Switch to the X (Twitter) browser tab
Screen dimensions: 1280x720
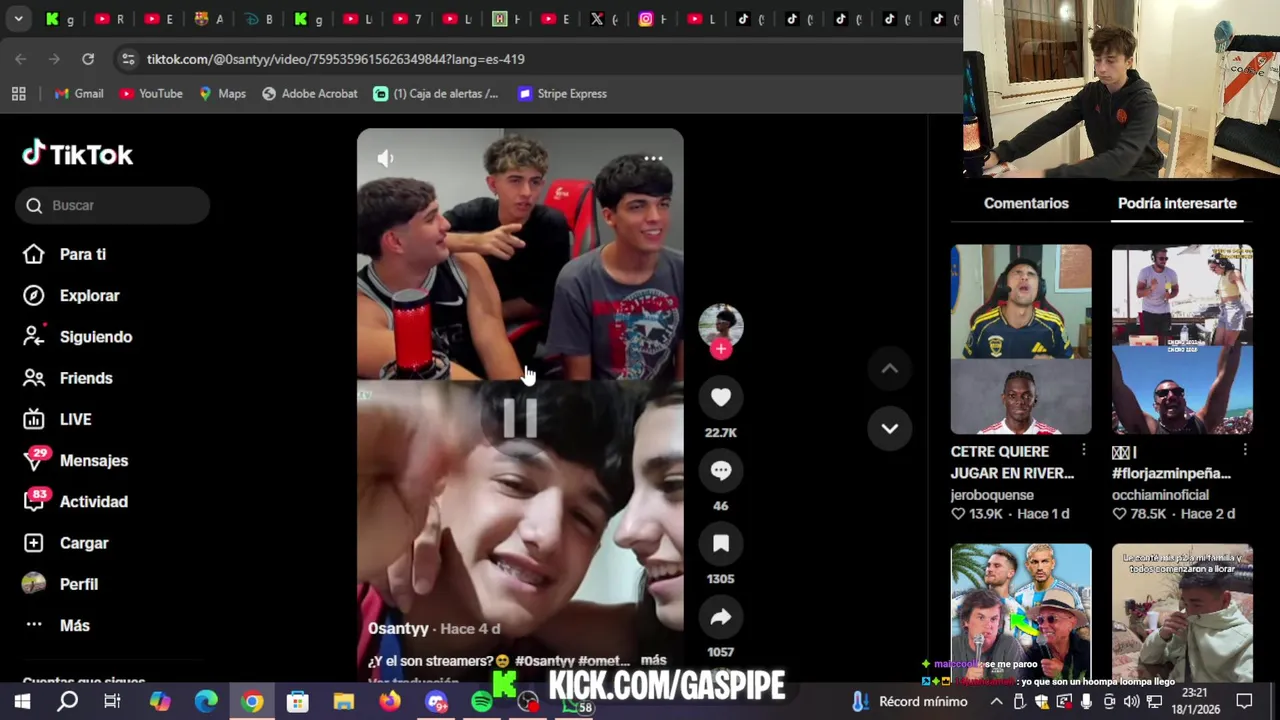[606, 18]
